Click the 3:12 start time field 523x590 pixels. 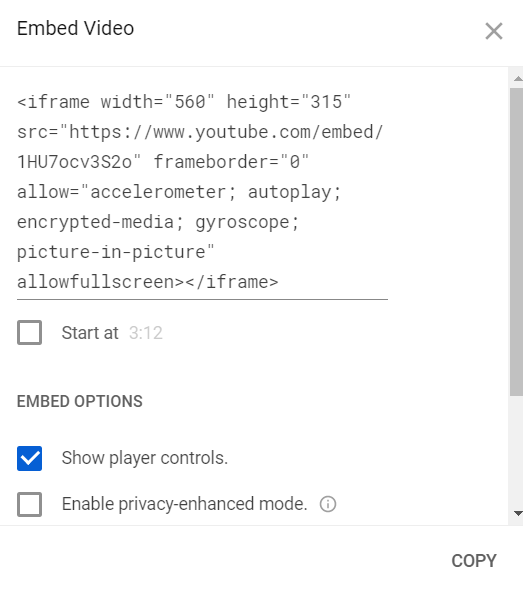[x=146, y=333]
